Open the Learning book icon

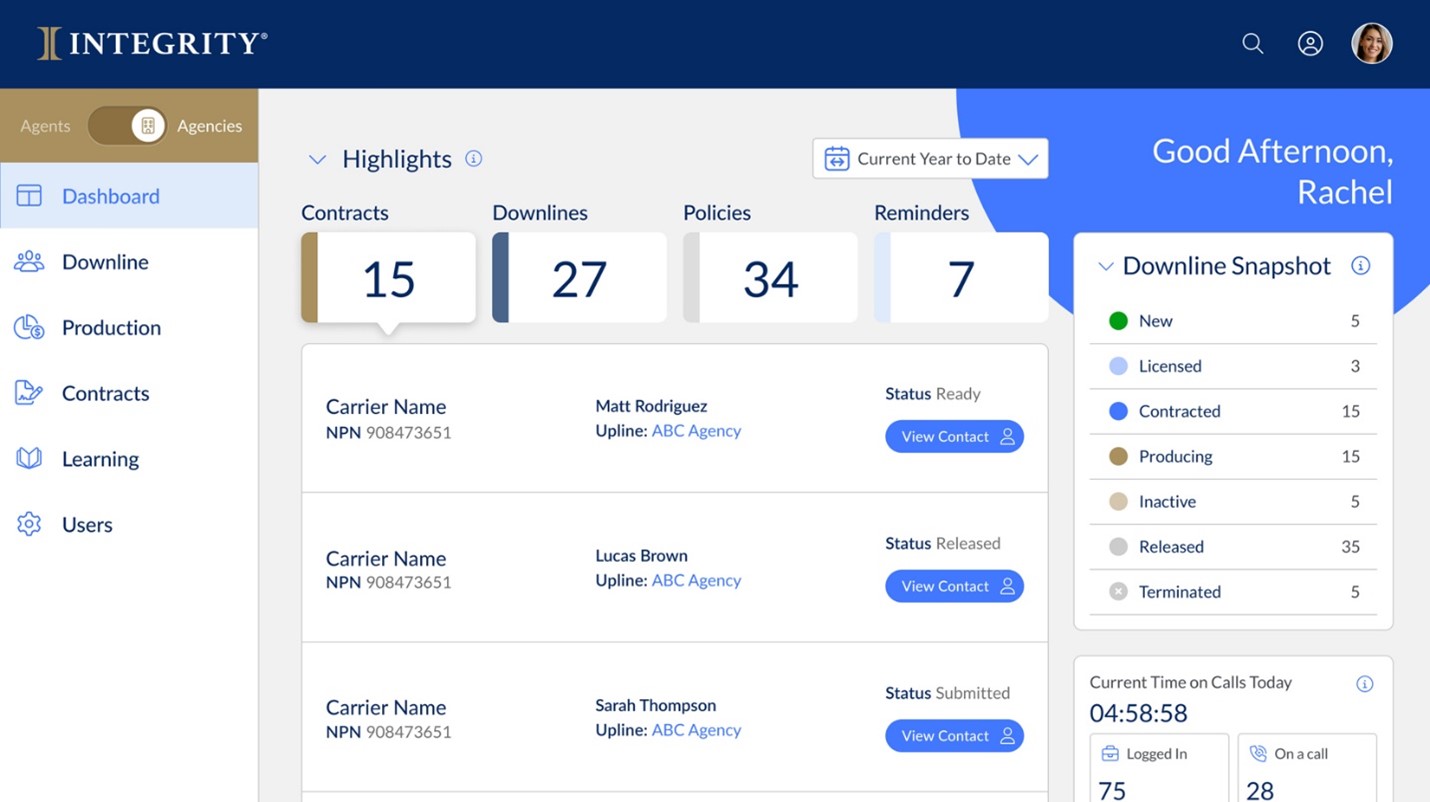[x=28, y=458]
